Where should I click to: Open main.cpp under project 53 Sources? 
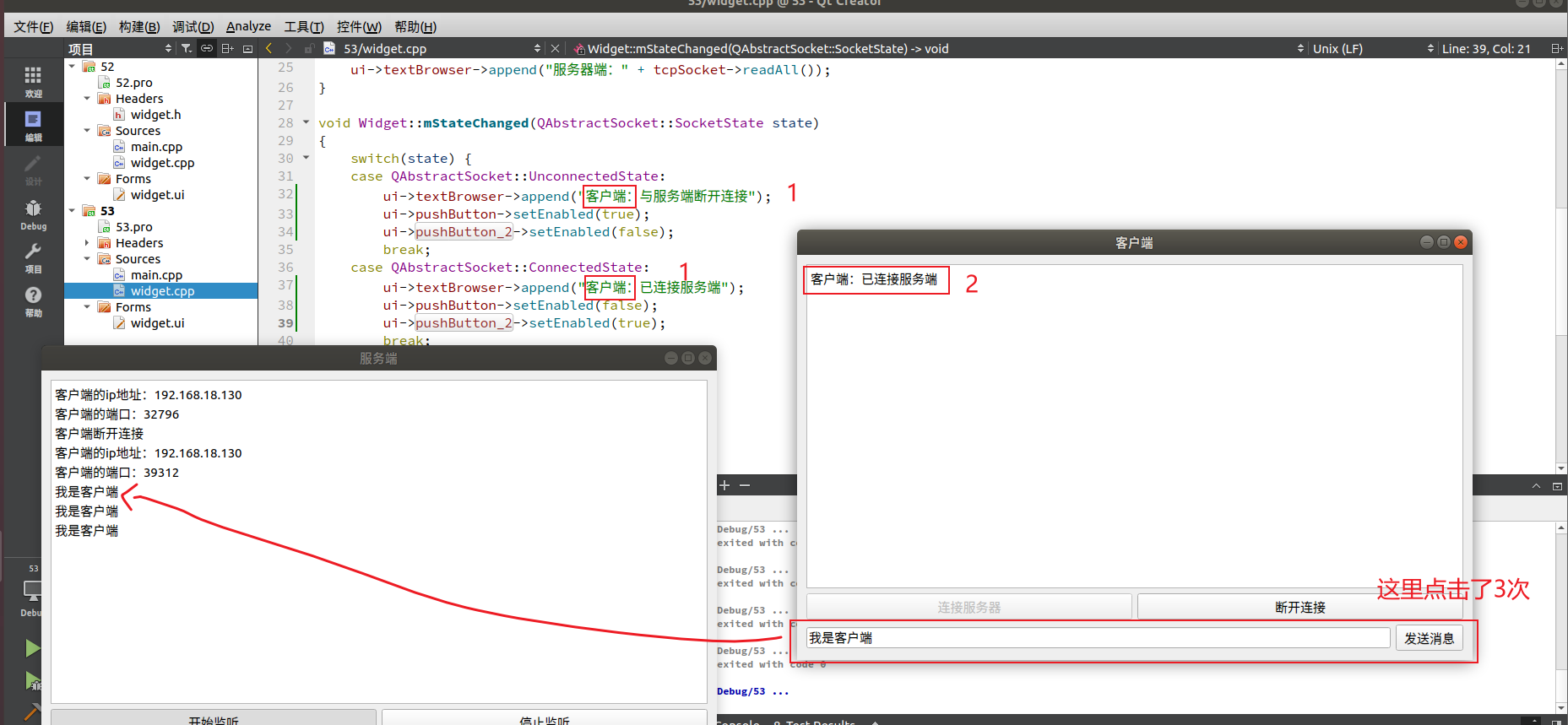[156, 275]
